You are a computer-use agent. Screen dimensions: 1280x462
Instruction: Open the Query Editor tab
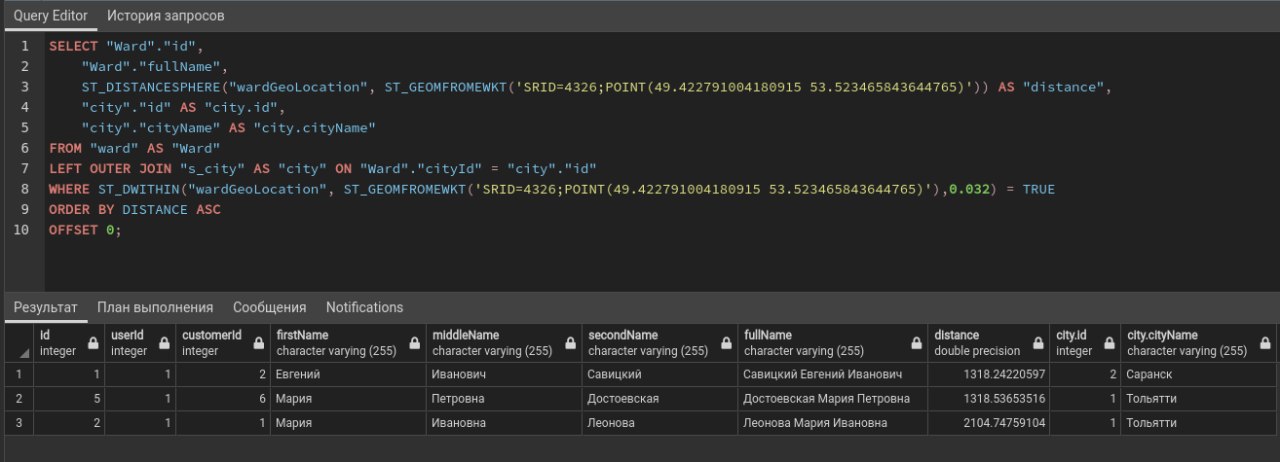(x=50, y=16)
